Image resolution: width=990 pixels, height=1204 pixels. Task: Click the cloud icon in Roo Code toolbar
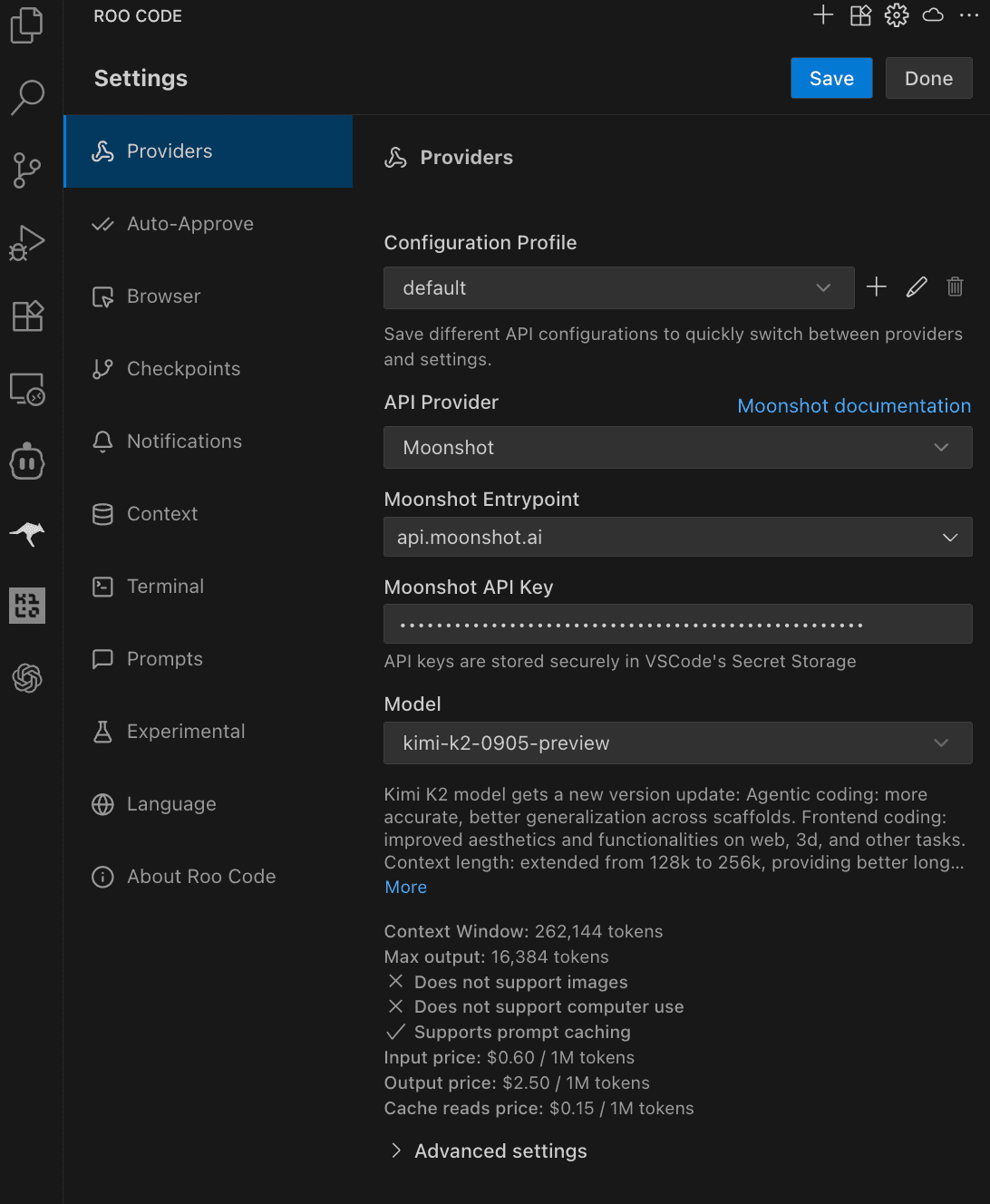[x=932, y=15]
